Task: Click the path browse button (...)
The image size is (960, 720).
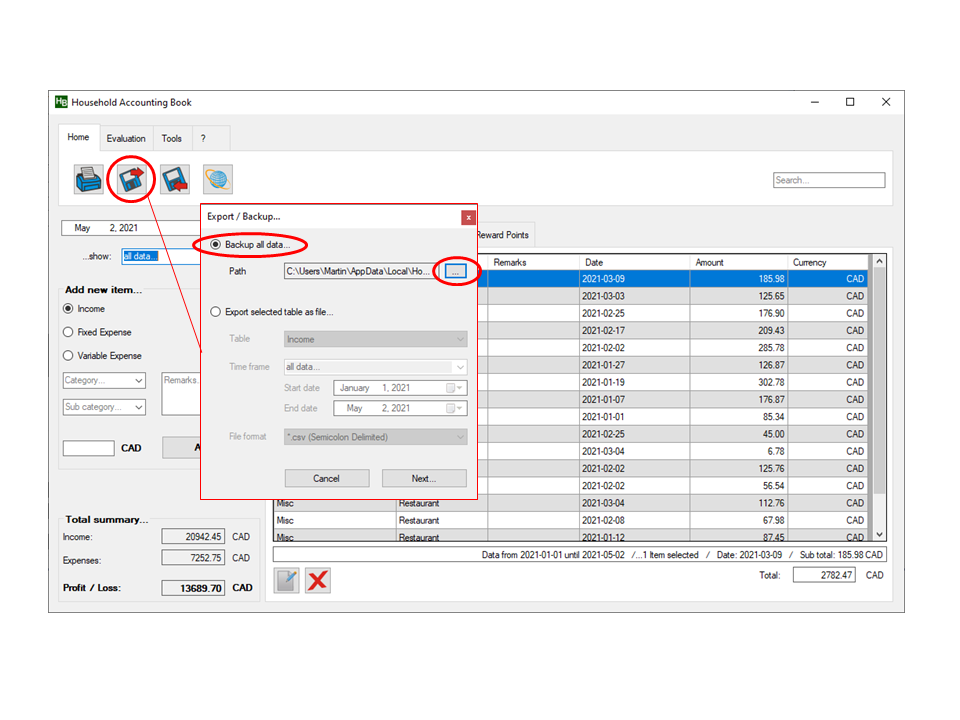Action: coord(454,271)
